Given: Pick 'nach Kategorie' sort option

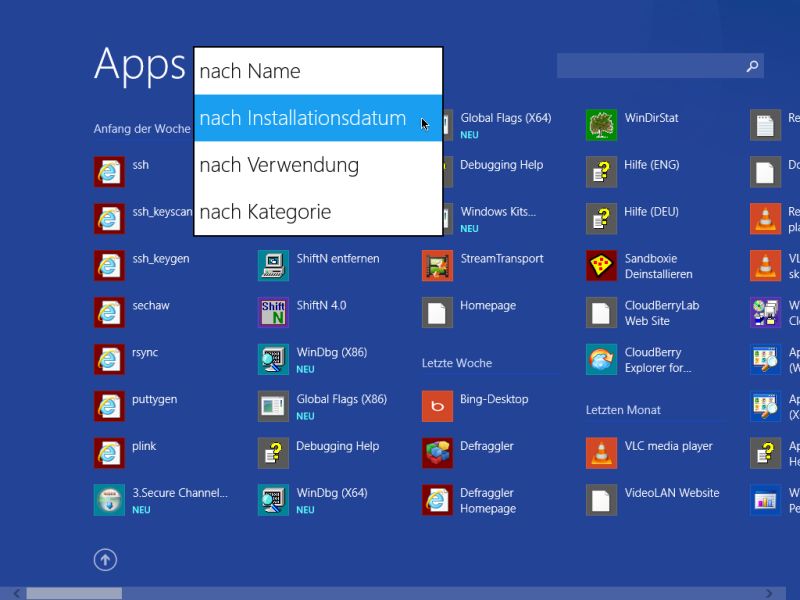Looking at the screenshot, I should point(318,212).
